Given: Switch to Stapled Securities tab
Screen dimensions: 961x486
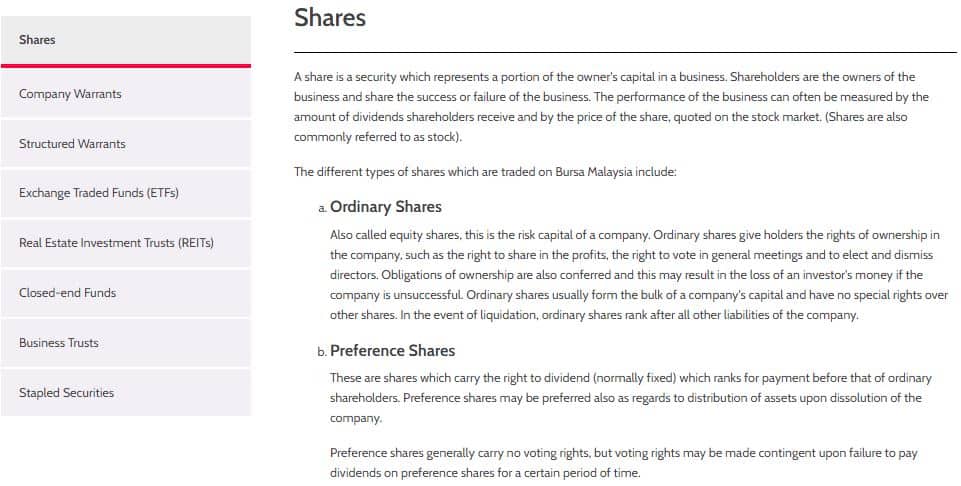Looking at the screenshot, I should [126, 392].
